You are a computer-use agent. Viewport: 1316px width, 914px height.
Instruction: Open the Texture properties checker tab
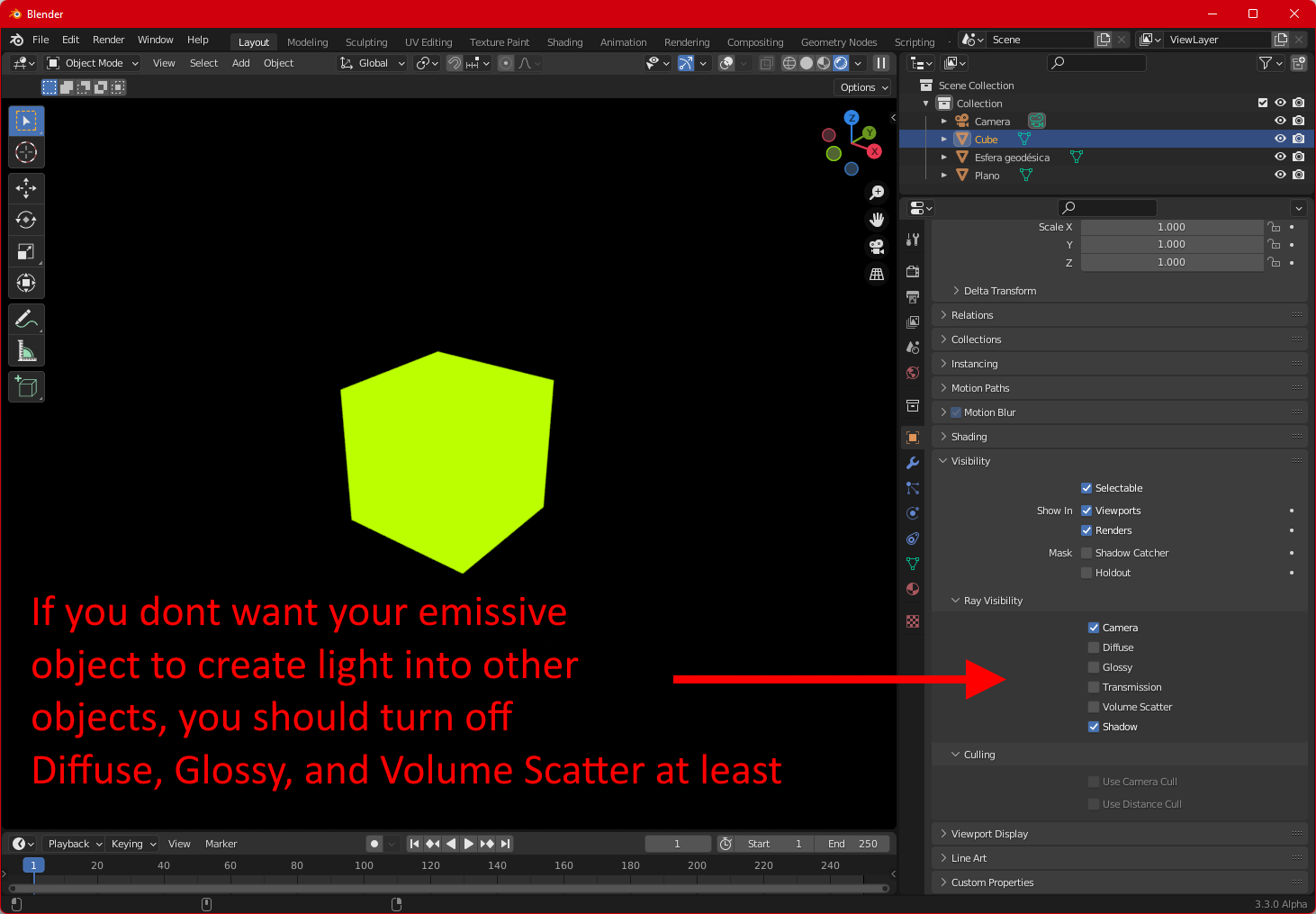tap(913, 621)
